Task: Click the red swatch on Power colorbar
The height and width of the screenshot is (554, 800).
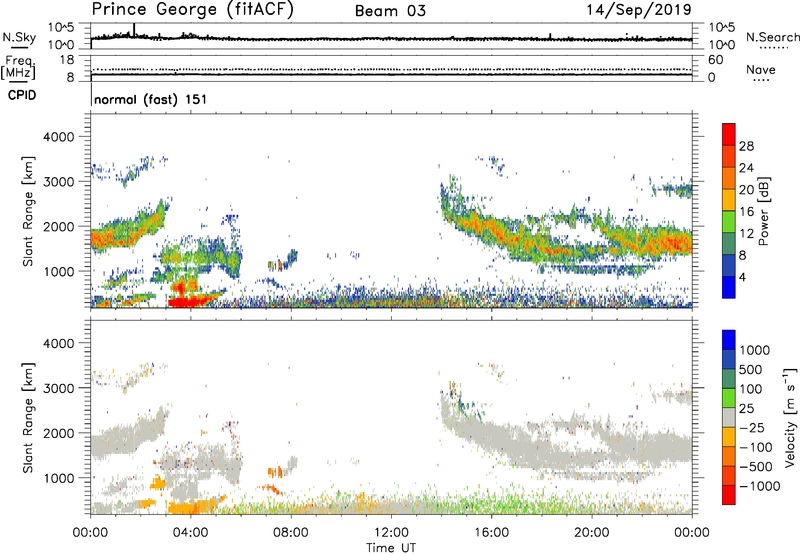Action: [729, 134]
